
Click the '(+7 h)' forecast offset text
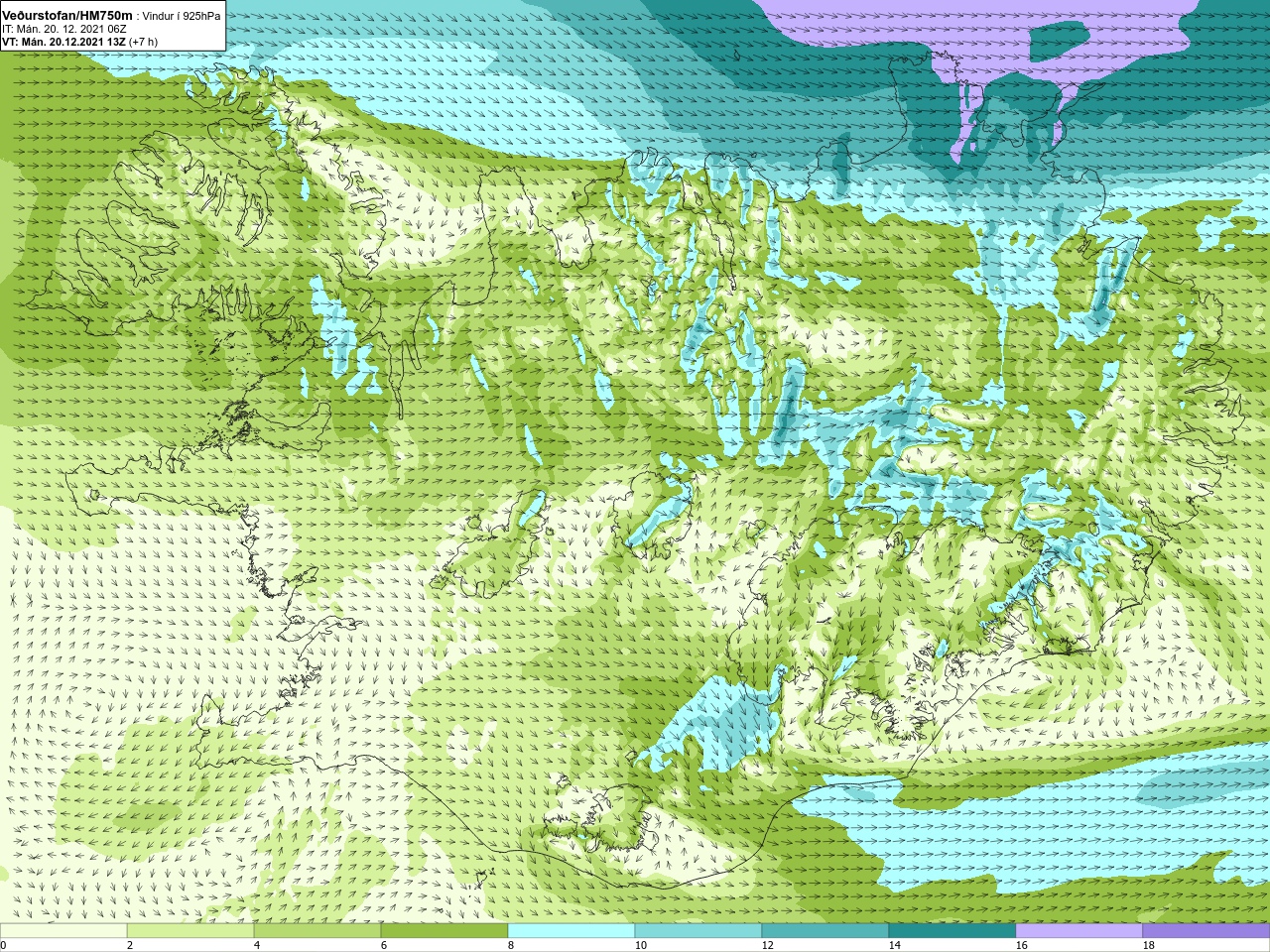click(144, 42)
